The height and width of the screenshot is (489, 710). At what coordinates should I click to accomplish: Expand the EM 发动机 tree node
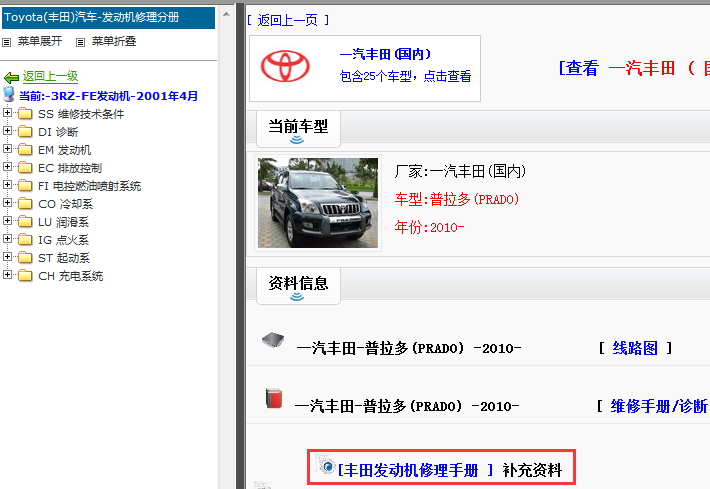tap(7, 149)
